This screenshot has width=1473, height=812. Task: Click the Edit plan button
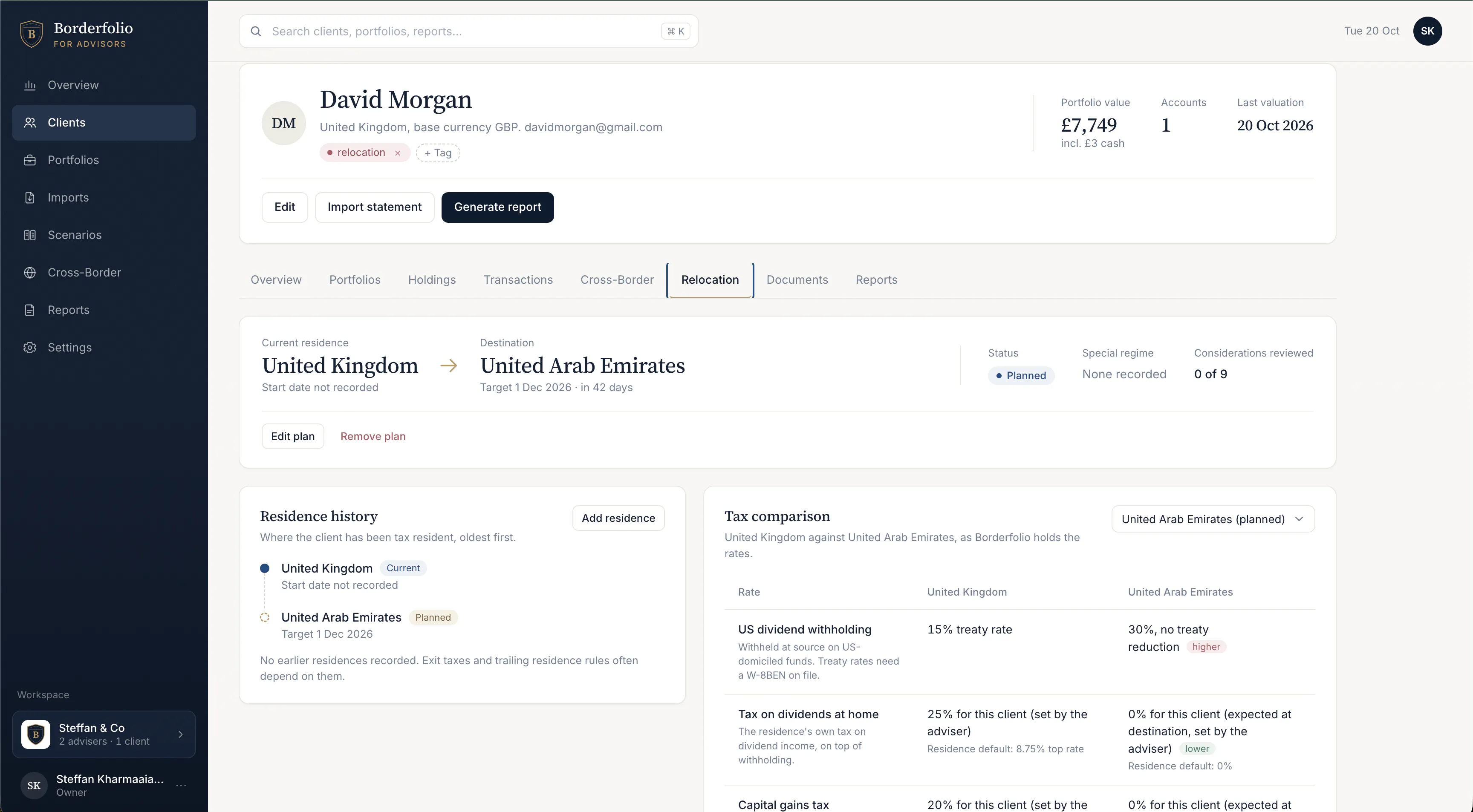(x=293, y=436)
